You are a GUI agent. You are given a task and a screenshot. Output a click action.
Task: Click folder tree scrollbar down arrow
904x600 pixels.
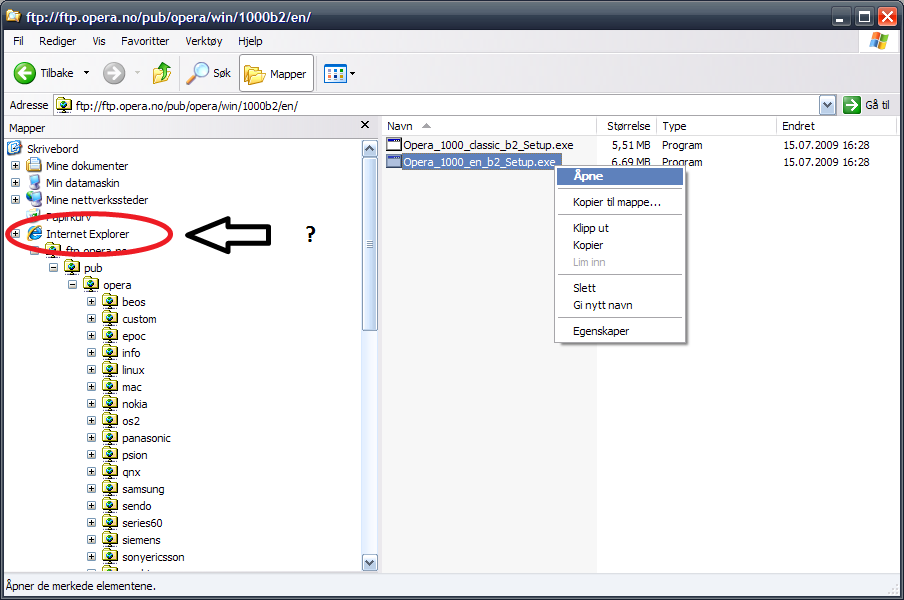pyautogui.click(x=370, y=562)
